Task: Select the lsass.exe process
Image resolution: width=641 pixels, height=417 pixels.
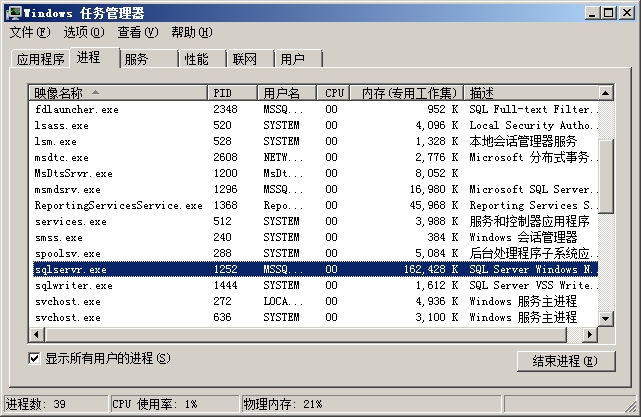Action: coord(314,125)
